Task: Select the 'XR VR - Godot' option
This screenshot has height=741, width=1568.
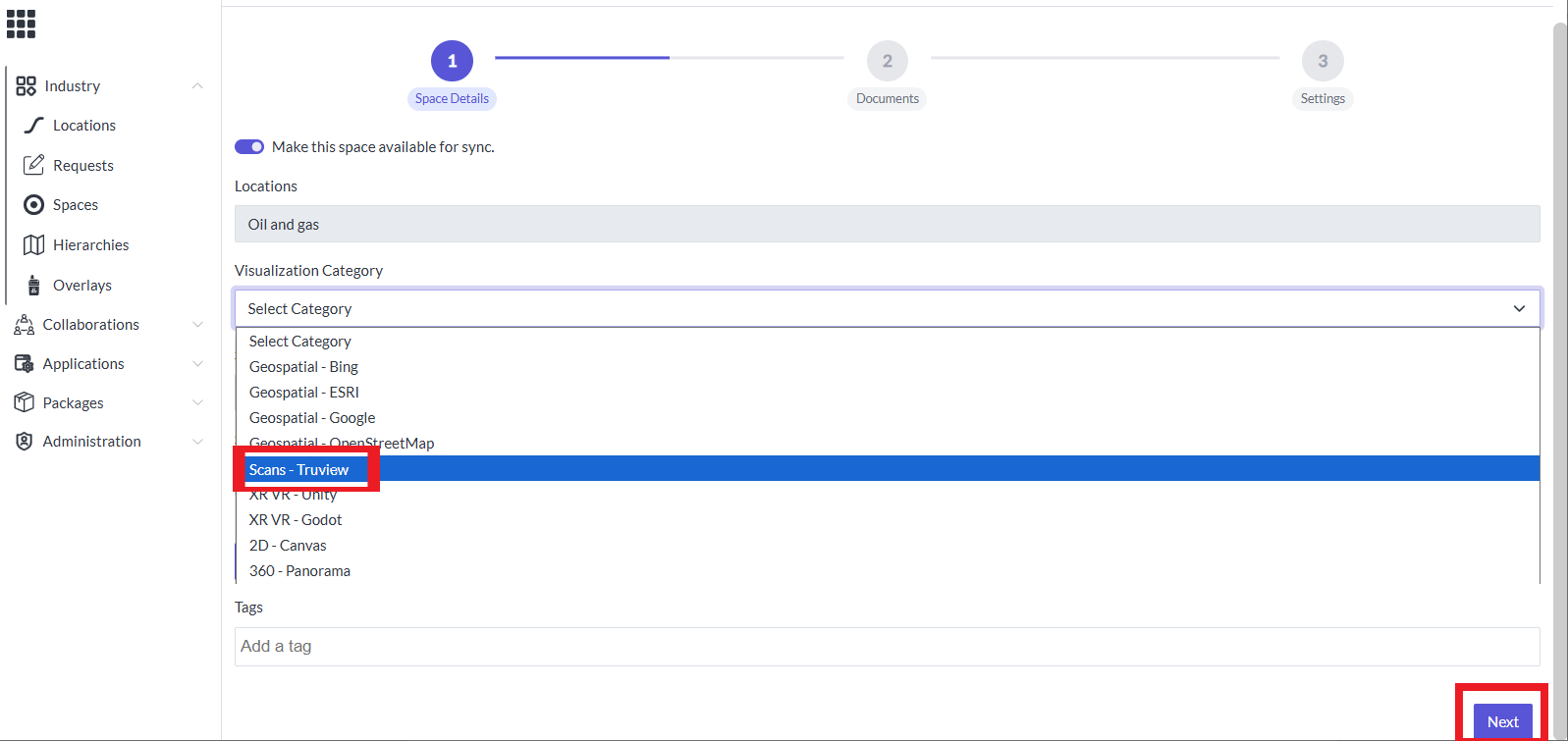Action: click(888, 520)
